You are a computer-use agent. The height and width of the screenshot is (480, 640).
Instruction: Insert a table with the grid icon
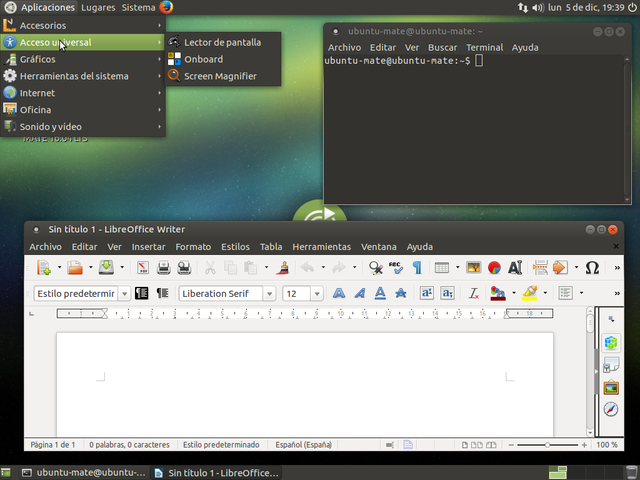442,268
